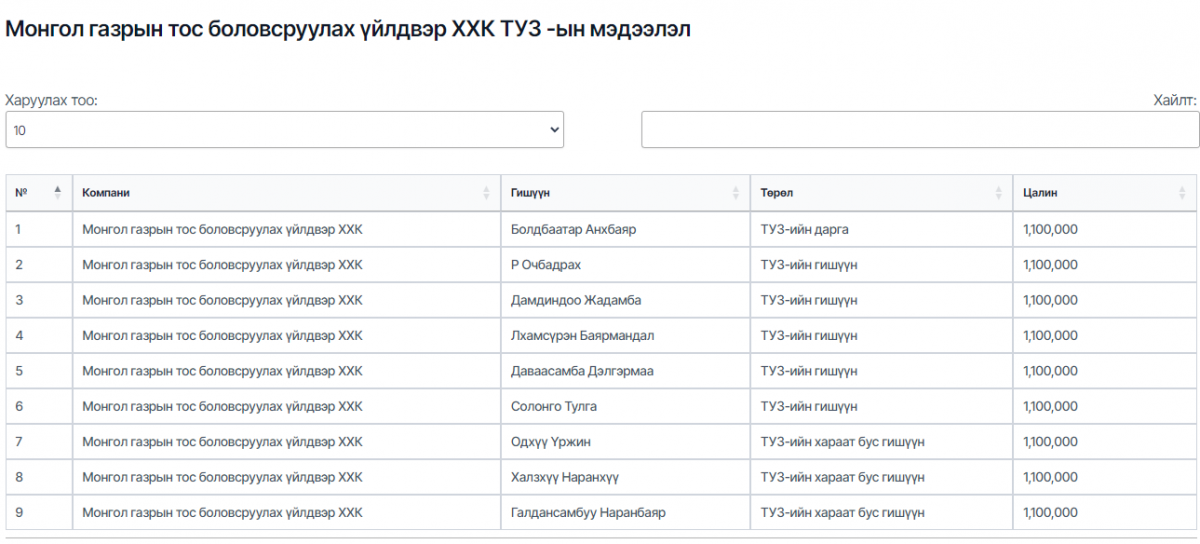Click Лхамсүрэн Баярмандал member name
Viewport: 1200px width, 544px height.
tap(582, 336)
